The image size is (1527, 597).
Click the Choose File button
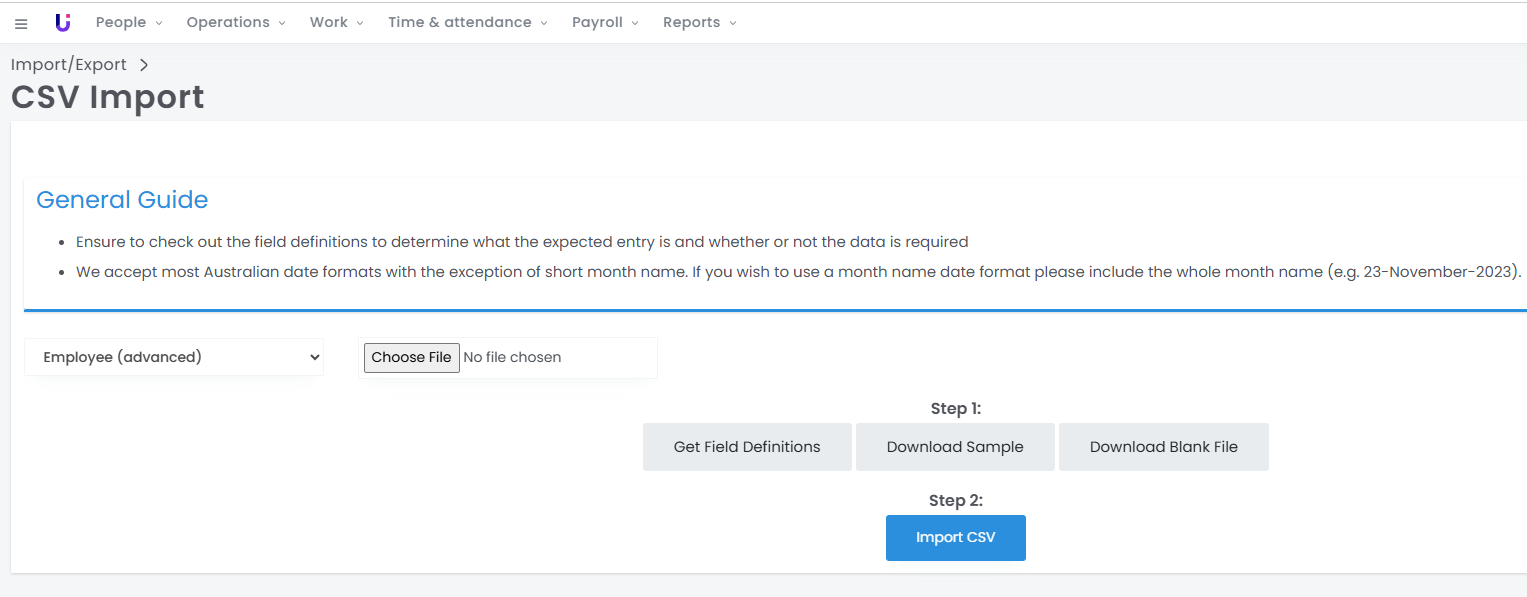pos(411,357)
